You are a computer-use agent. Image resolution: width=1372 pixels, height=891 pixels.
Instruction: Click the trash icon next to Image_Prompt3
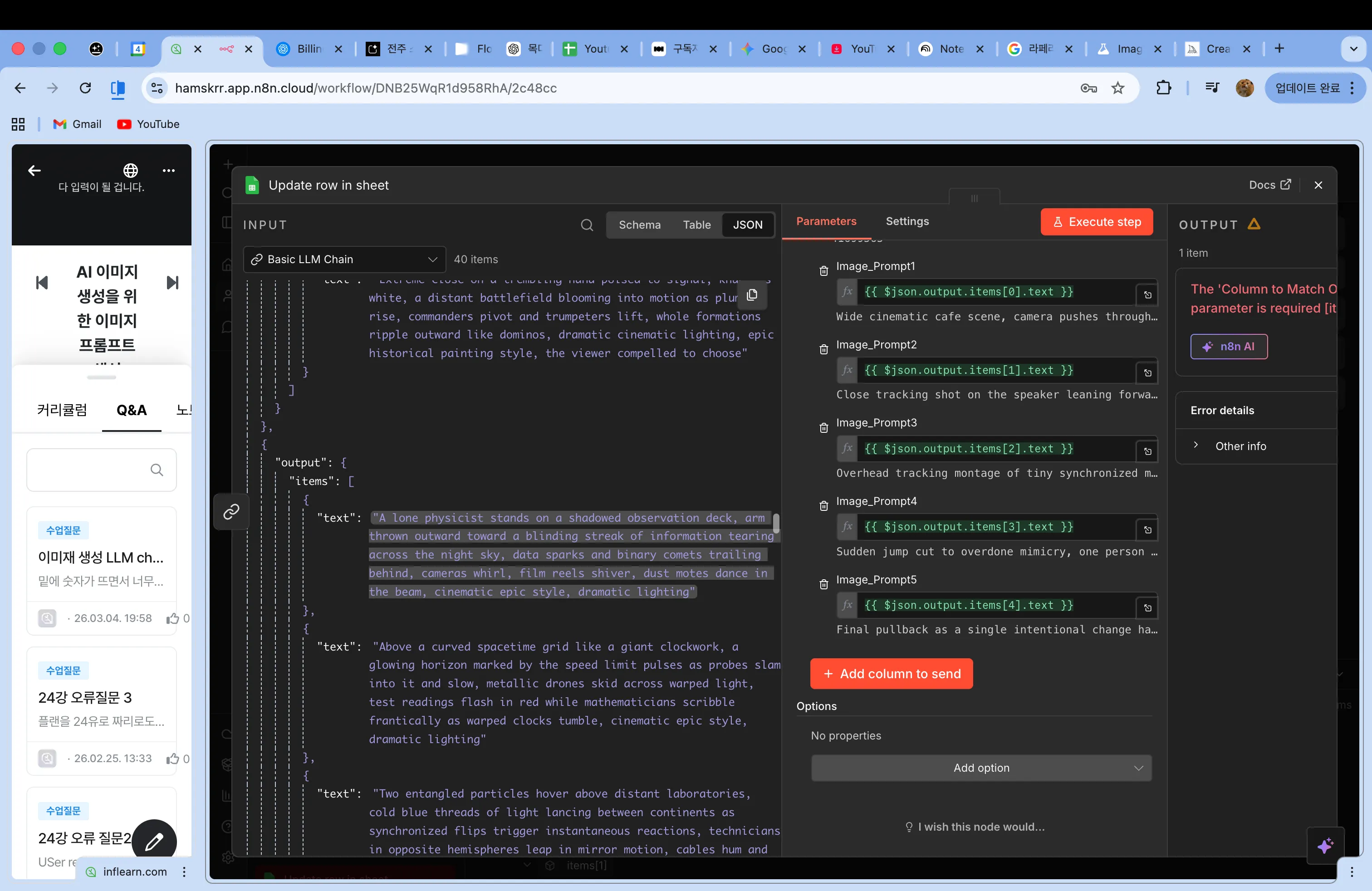pos(823,428)
